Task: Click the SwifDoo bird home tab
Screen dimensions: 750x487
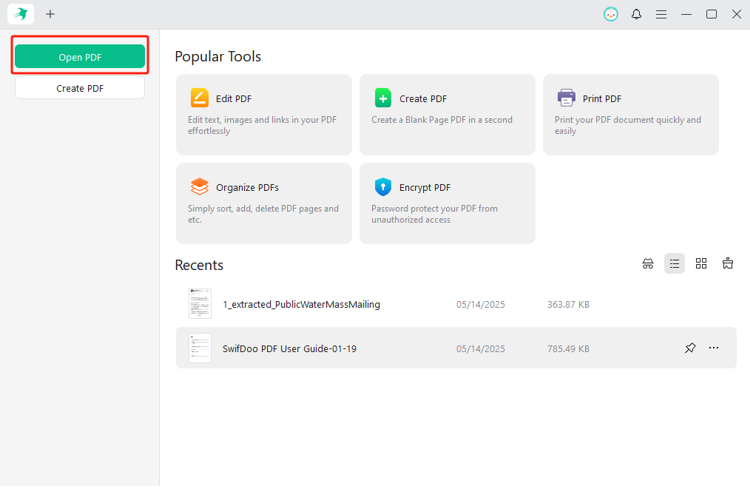Action: click(x=21, y=14)
